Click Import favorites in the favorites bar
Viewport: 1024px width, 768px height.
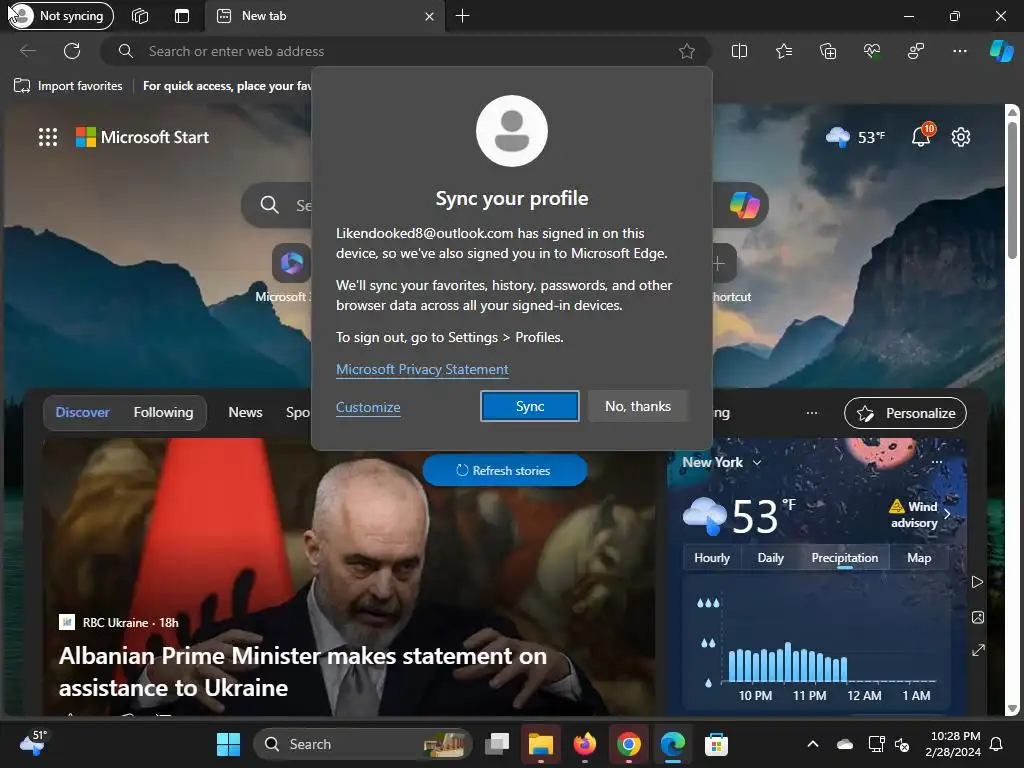click(x=68, y=86)
